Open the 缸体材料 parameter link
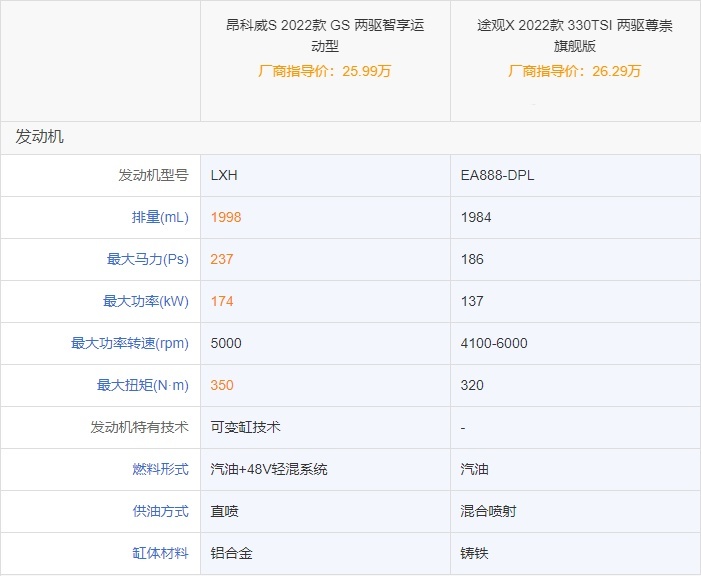The width and height of the screenshot is (701, 576). (160, 553)
